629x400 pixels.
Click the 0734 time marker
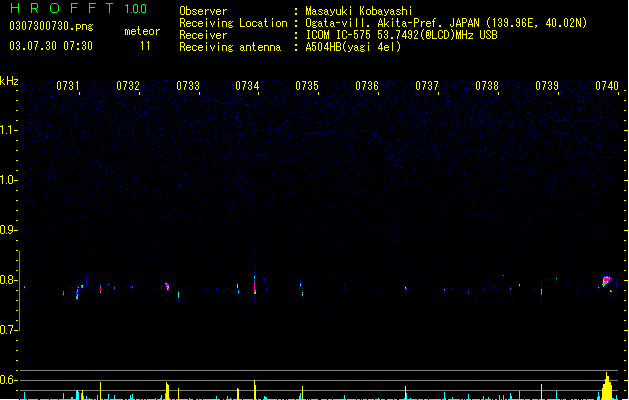click(x=247, y=86)
